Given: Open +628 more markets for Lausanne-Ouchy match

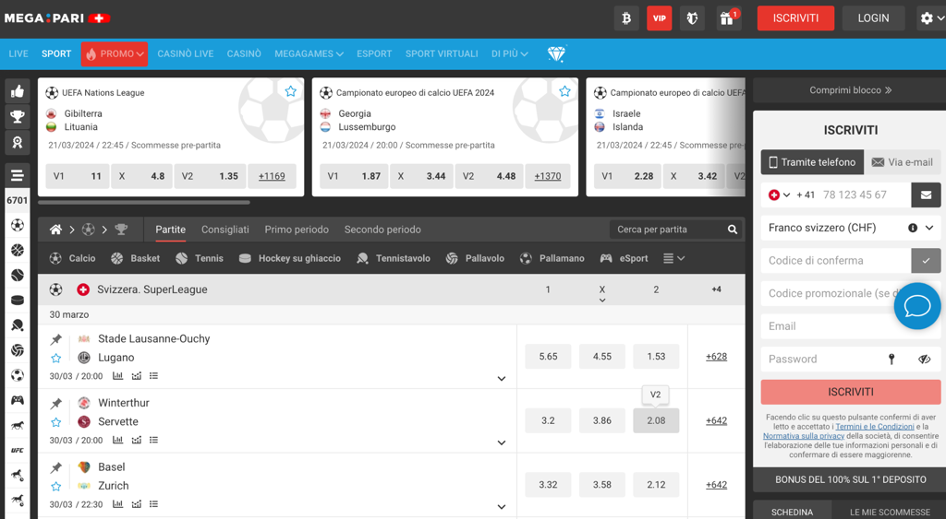Looking at the screenshot, I should 716,357.
